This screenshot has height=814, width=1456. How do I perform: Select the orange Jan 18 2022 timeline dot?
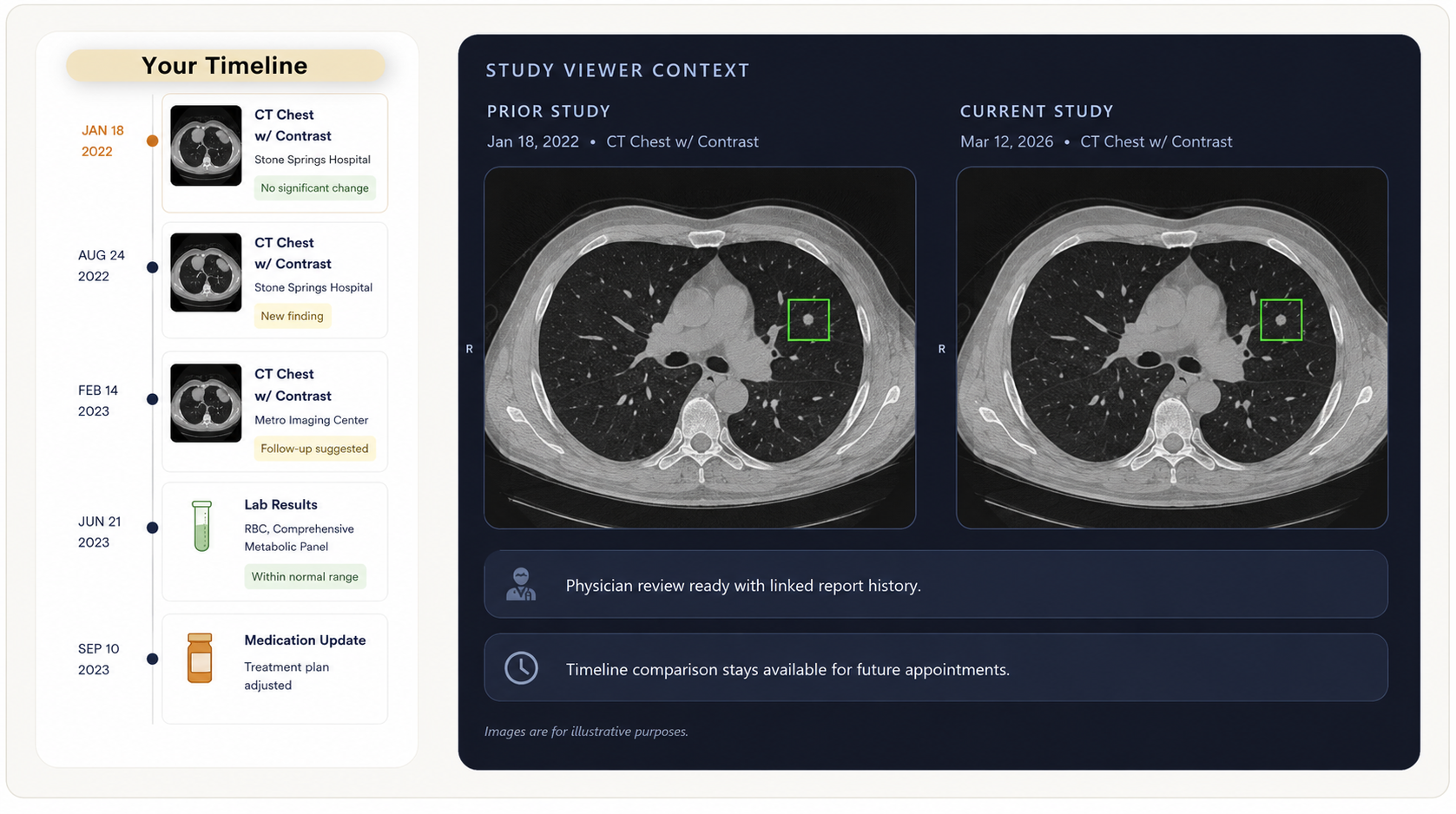coord(152,141)
